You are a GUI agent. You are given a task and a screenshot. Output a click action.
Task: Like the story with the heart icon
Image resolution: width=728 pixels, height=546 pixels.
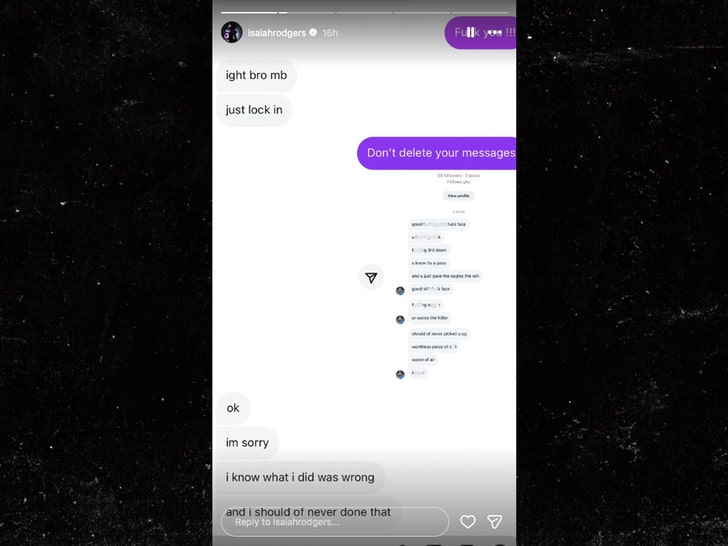pos(468,522)
